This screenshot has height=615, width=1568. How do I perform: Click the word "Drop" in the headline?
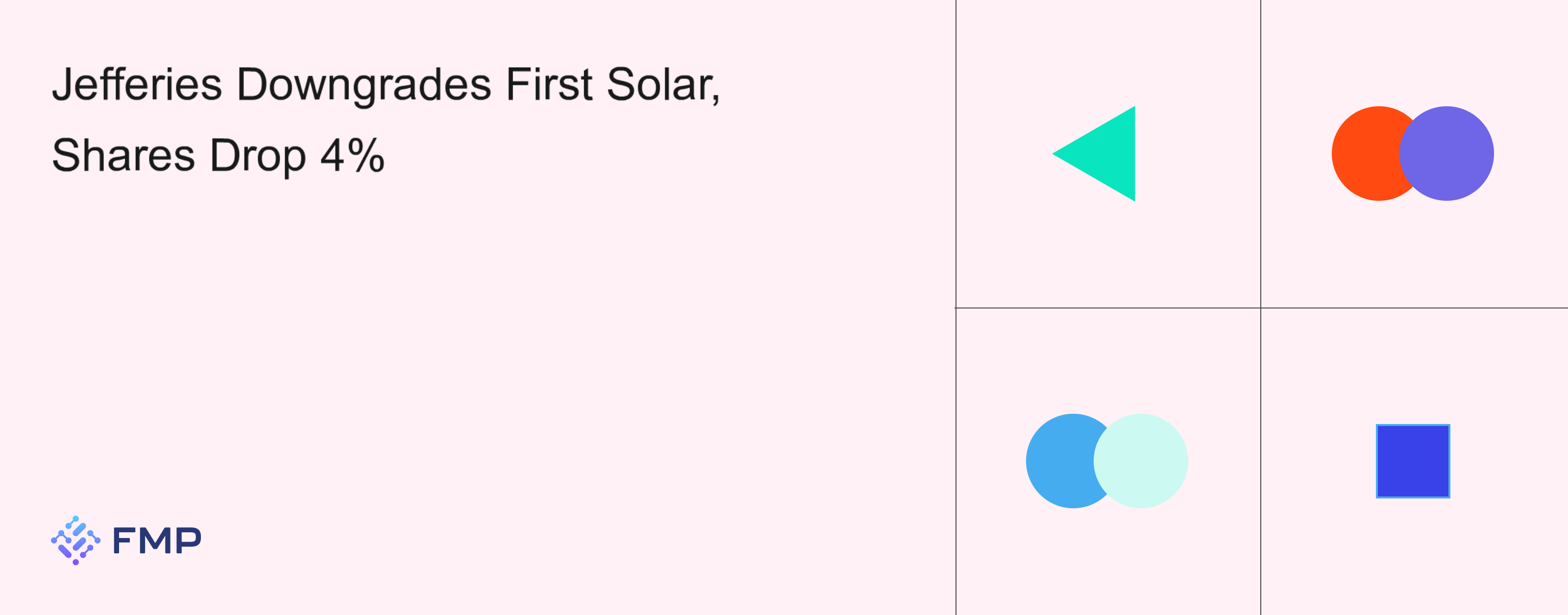pyautogui.click(x=257, y=156)
